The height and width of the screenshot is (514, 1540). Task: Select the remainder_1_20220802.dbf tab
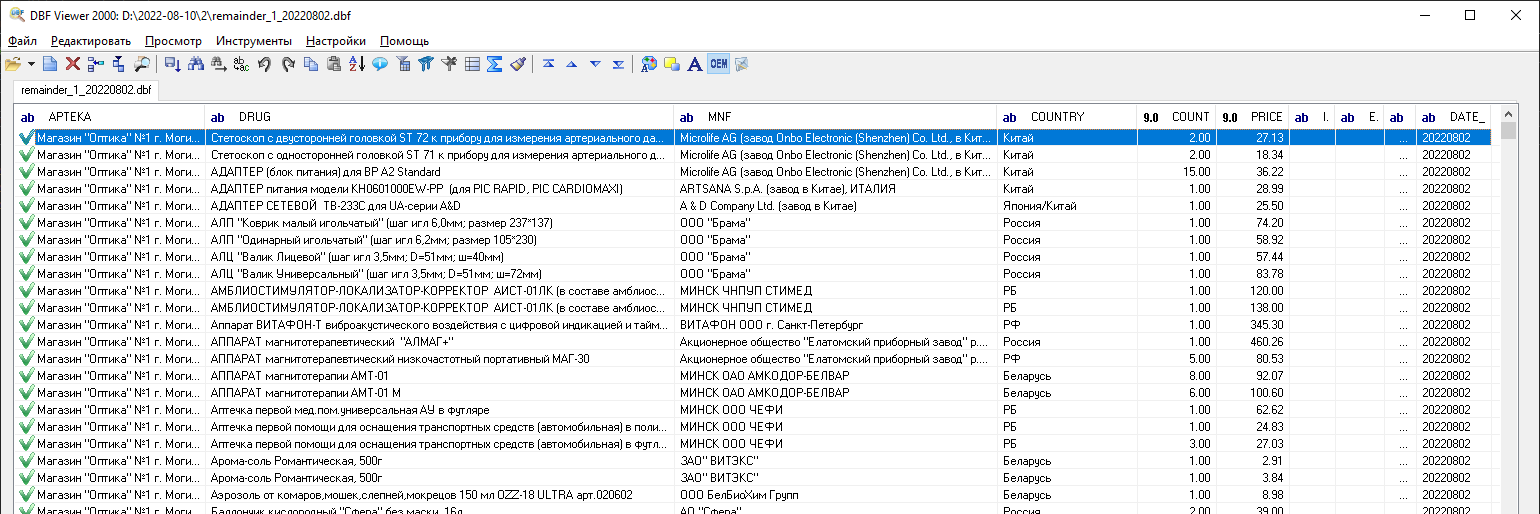coord(86,90)
